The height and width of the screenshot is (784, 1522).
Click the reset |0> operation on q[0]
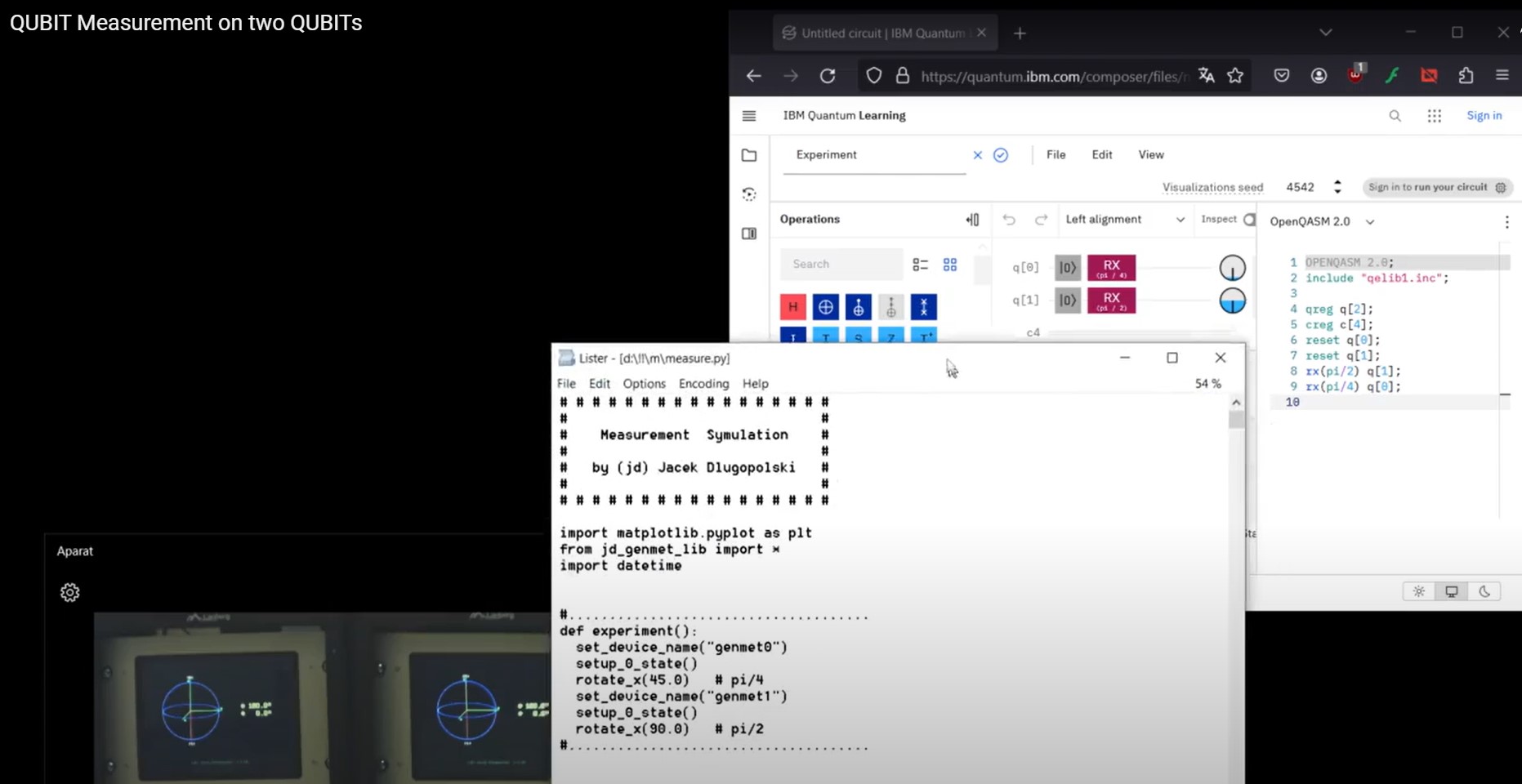1068,268
